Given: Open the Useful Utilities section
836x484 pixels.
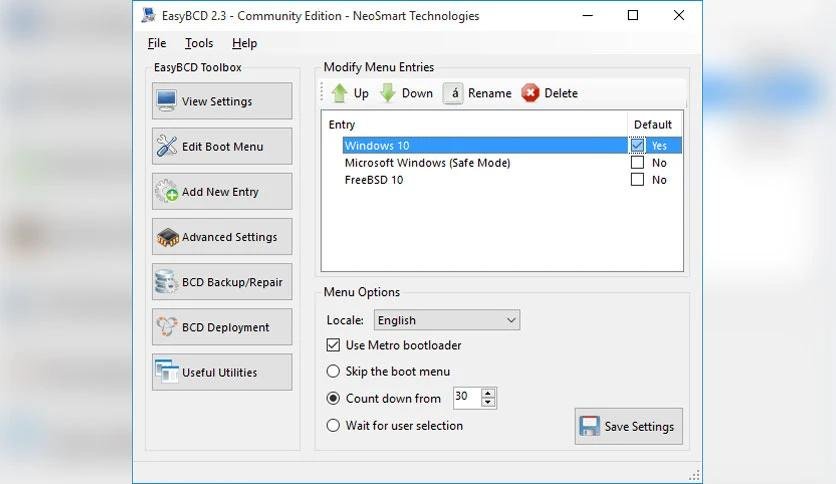Looking at the screenshot, I should (x=222, y=372).
